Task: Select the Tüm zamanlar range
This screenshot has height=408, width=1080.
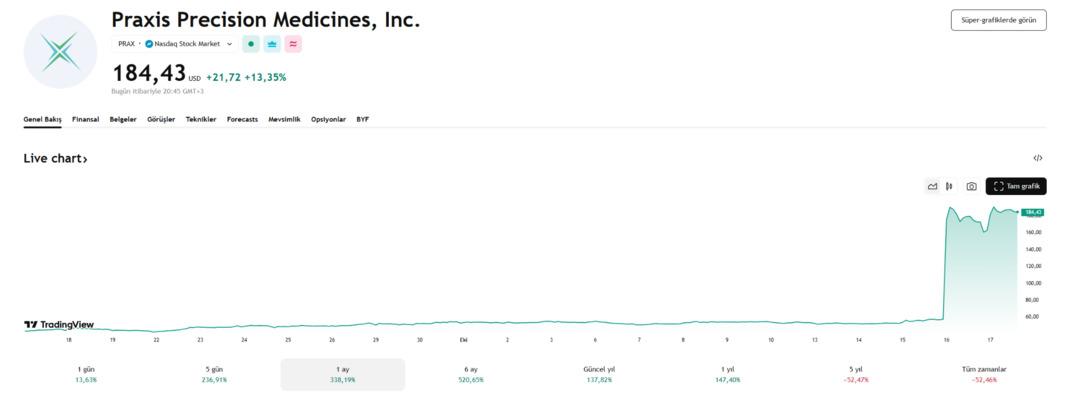Action: click(x=983, y=374)
